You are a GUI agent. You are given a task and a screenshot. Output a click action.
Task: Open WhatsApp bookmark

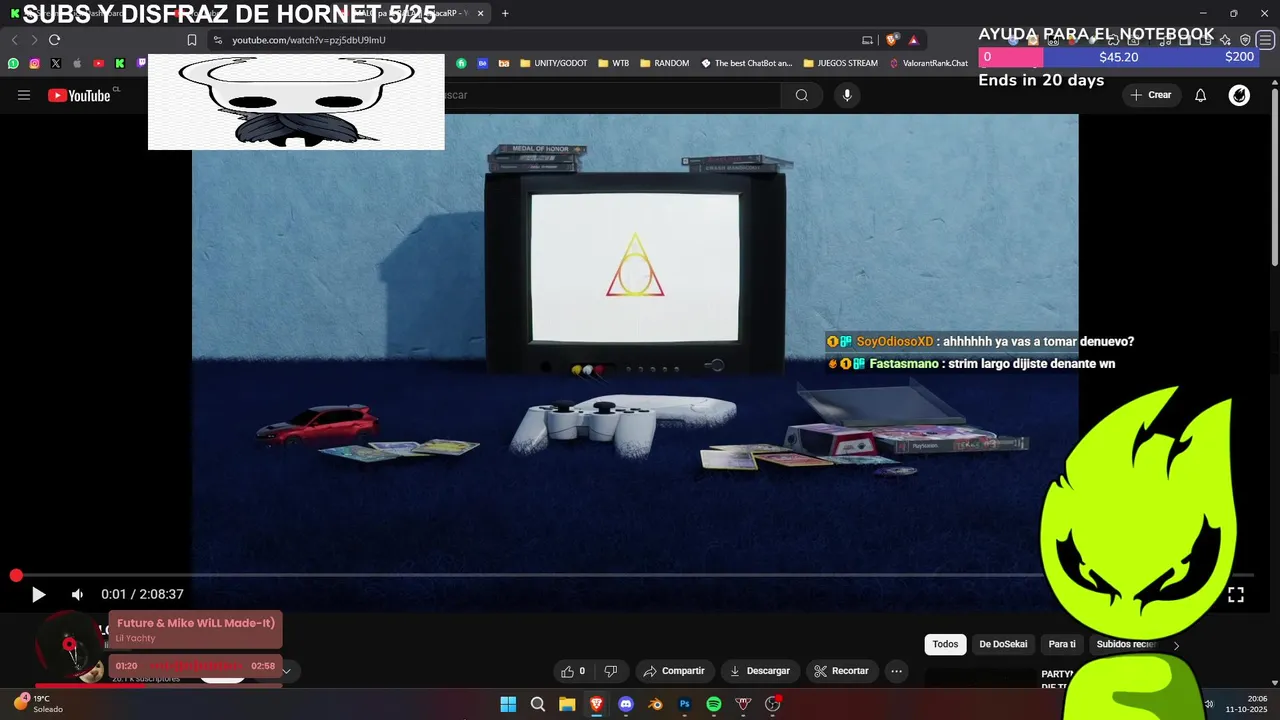(13, 63)
